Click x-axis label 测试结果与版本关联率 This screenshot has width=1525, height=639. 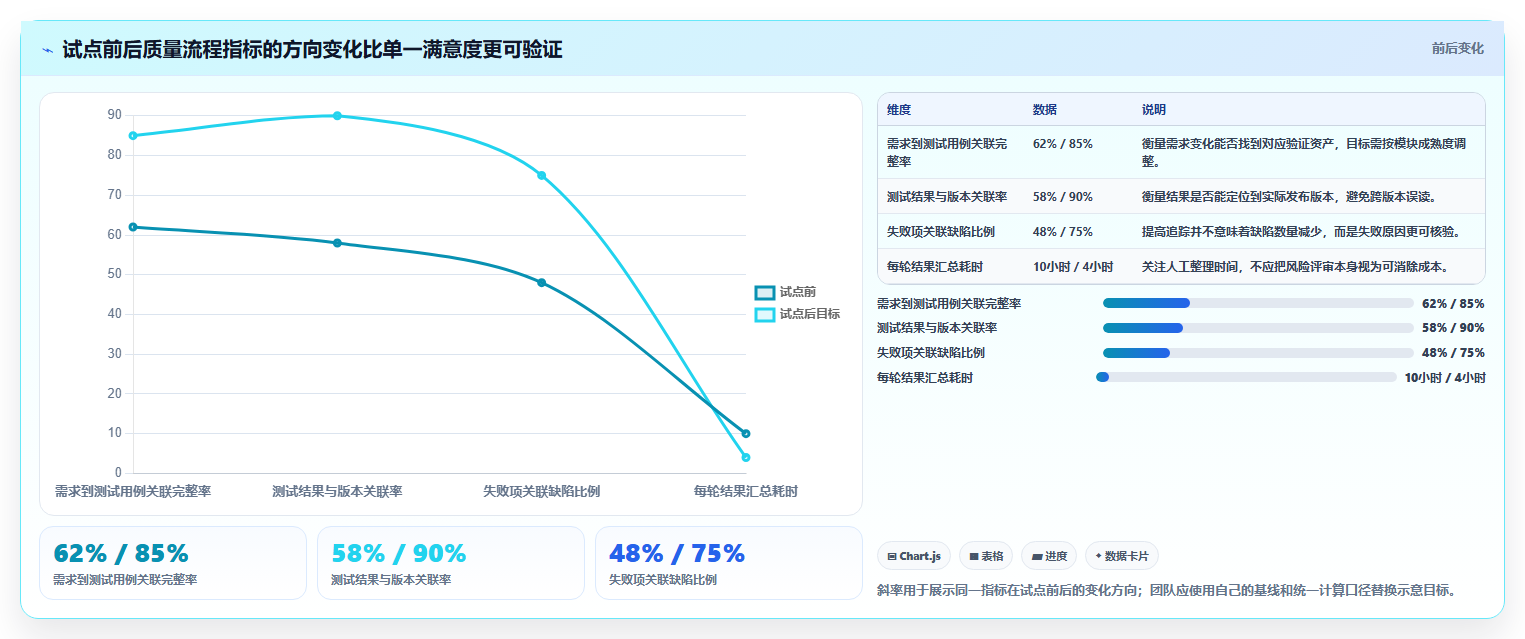click(337, 492)
